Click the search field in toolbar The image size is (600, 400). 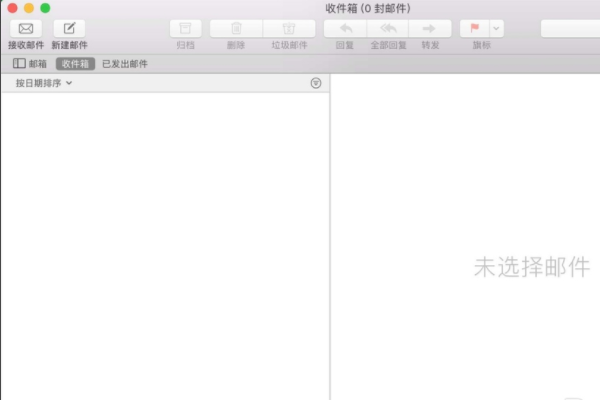point(570,29)
